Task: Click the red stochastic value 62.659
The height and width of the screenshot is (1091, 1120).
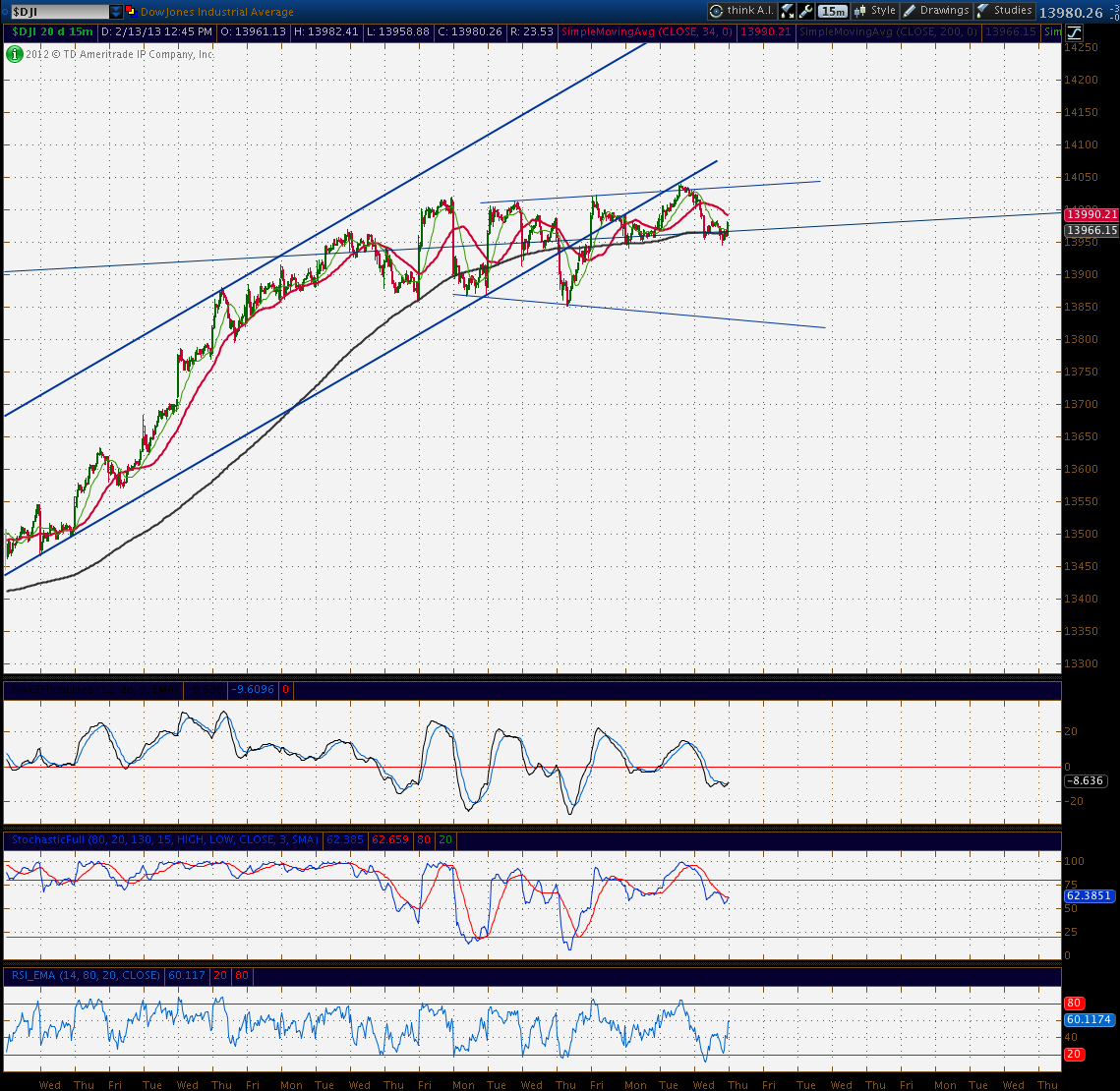Action: [x=390, y=839]
